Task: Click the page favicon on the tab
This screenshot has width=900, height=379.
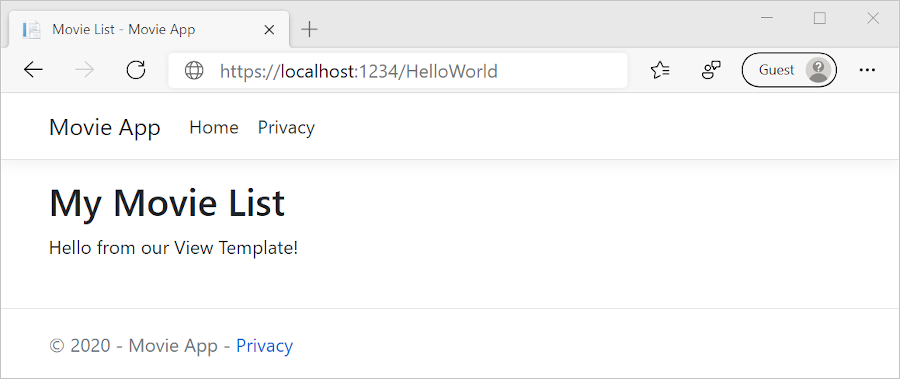Action: click(x=31, y=29)
